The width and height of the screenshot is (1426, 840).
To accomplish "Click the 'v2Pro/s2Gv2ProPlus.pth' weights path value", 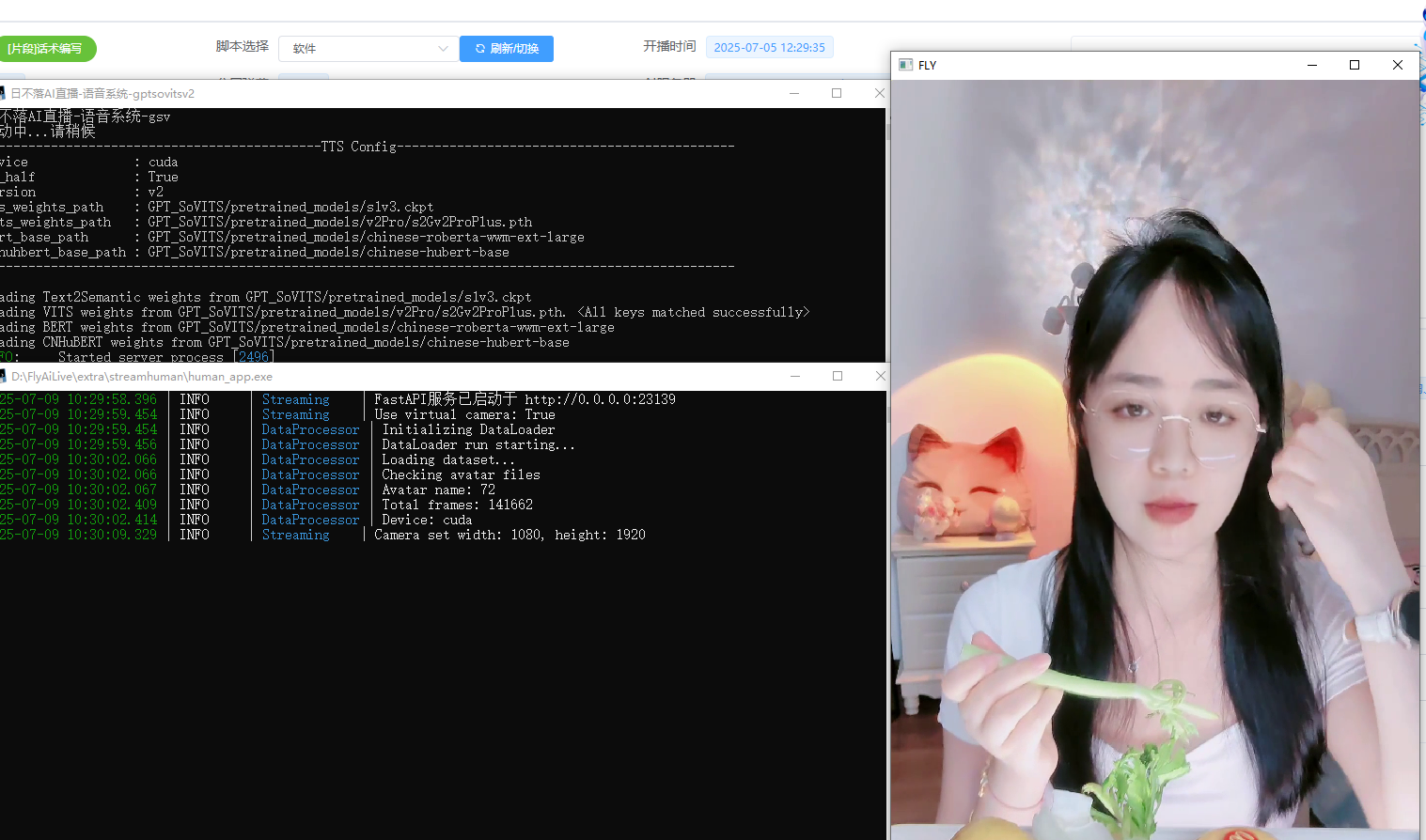I will point(339,222).
